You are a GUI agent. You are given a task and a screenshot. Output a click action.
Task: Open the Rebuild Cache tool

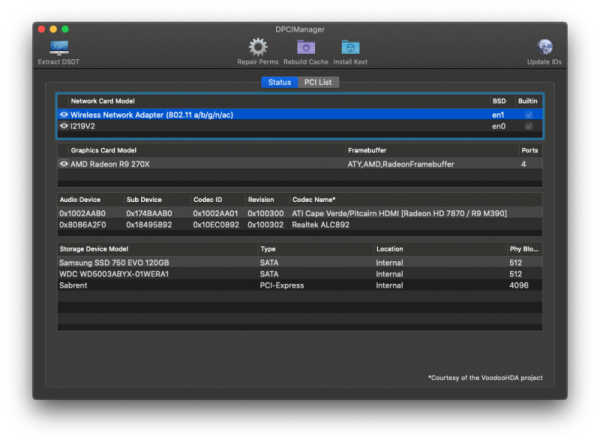click(x=304, y=47)
